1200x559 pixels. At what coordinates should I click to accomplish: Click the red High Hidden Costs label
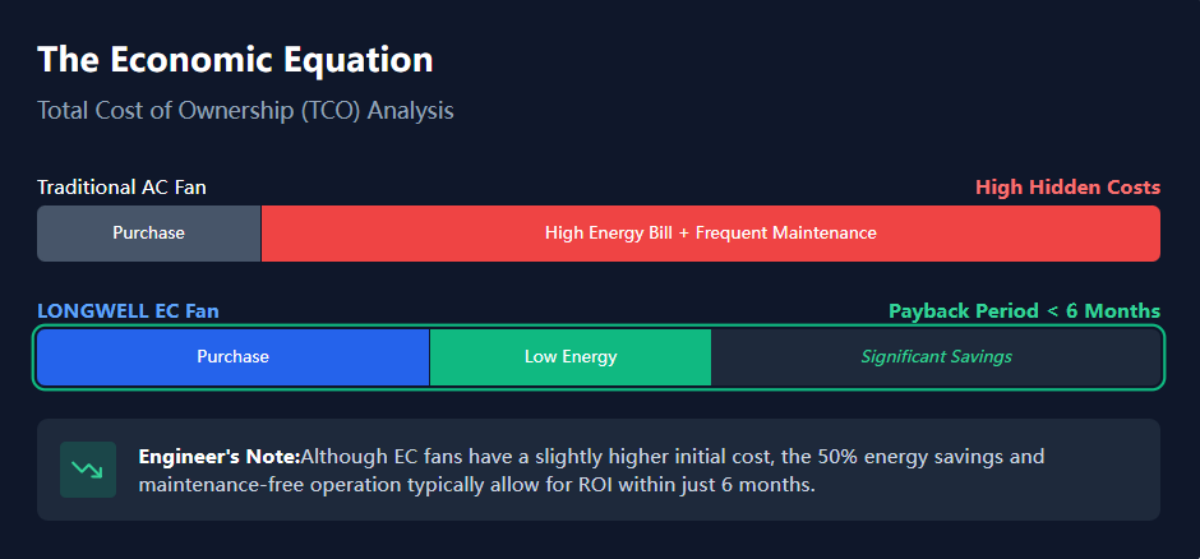pyautogui.click(x=1067, y=187)
